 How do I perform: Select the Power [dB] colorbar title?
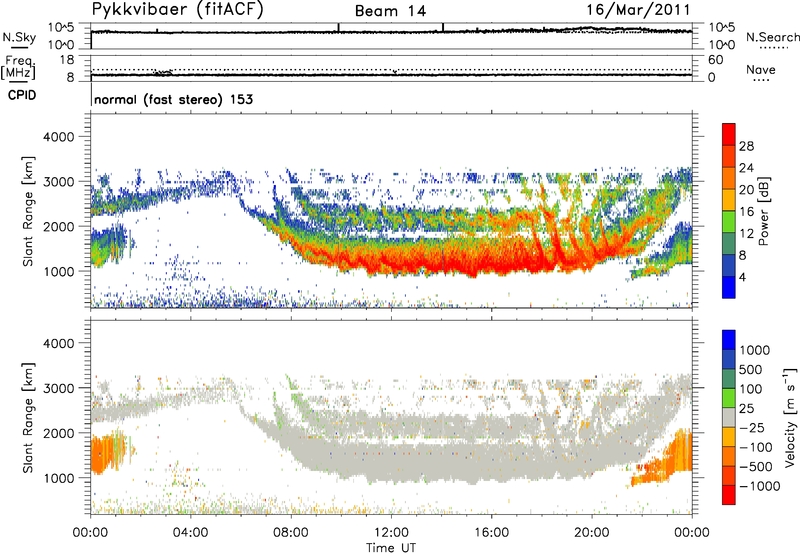coord(763,211)
